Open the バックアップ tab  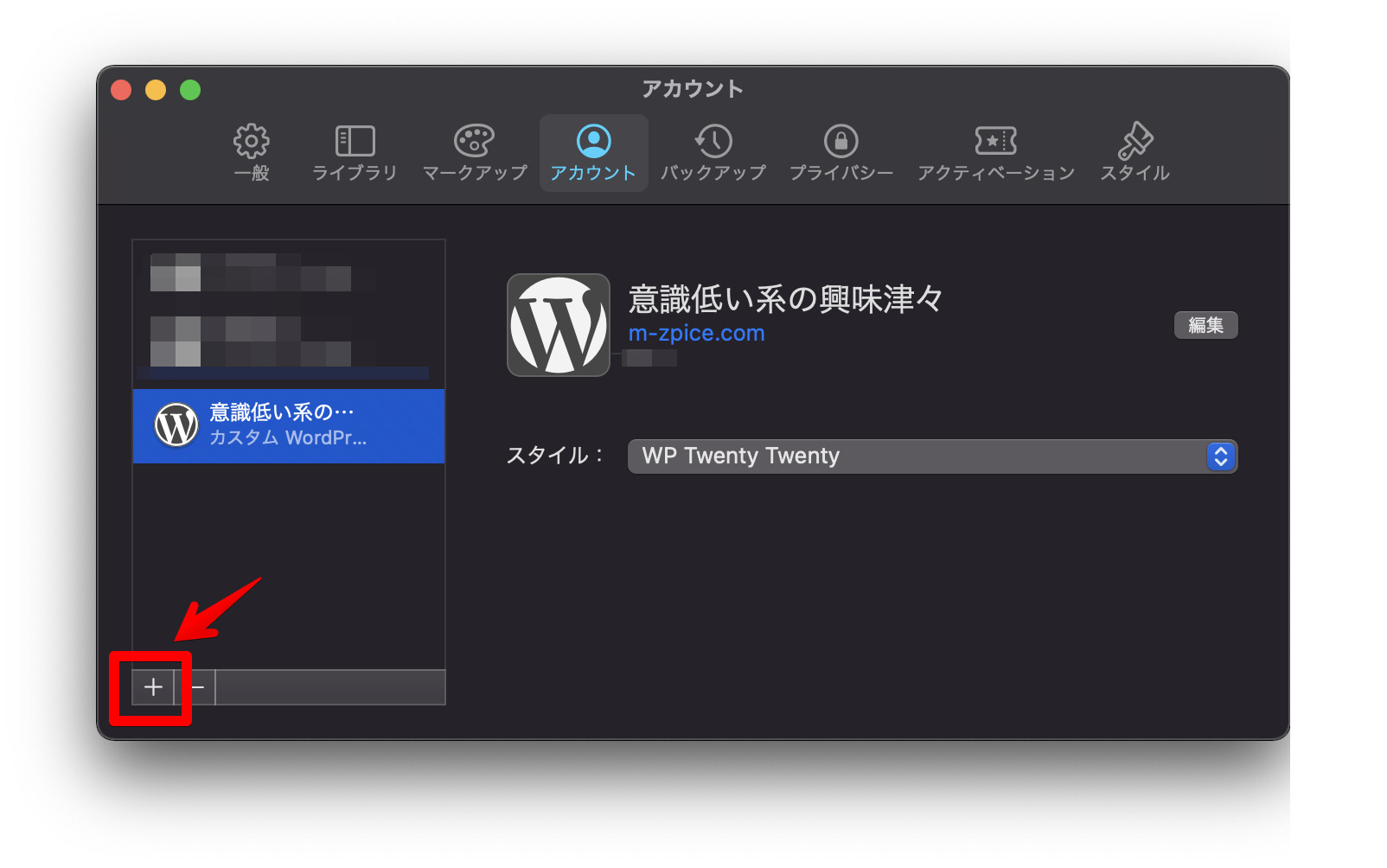[x=713, y=153]
